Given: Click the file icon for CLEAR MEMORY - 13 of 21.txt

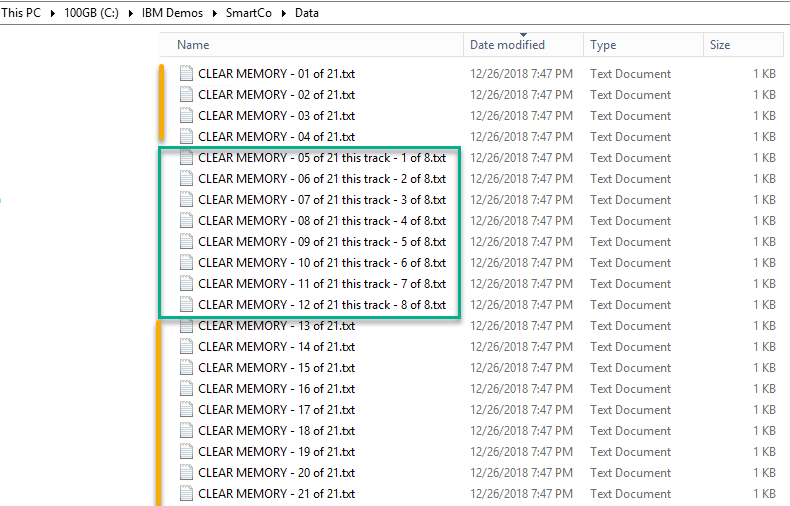Looking at the screenshot, I should [x=186, y=326].
